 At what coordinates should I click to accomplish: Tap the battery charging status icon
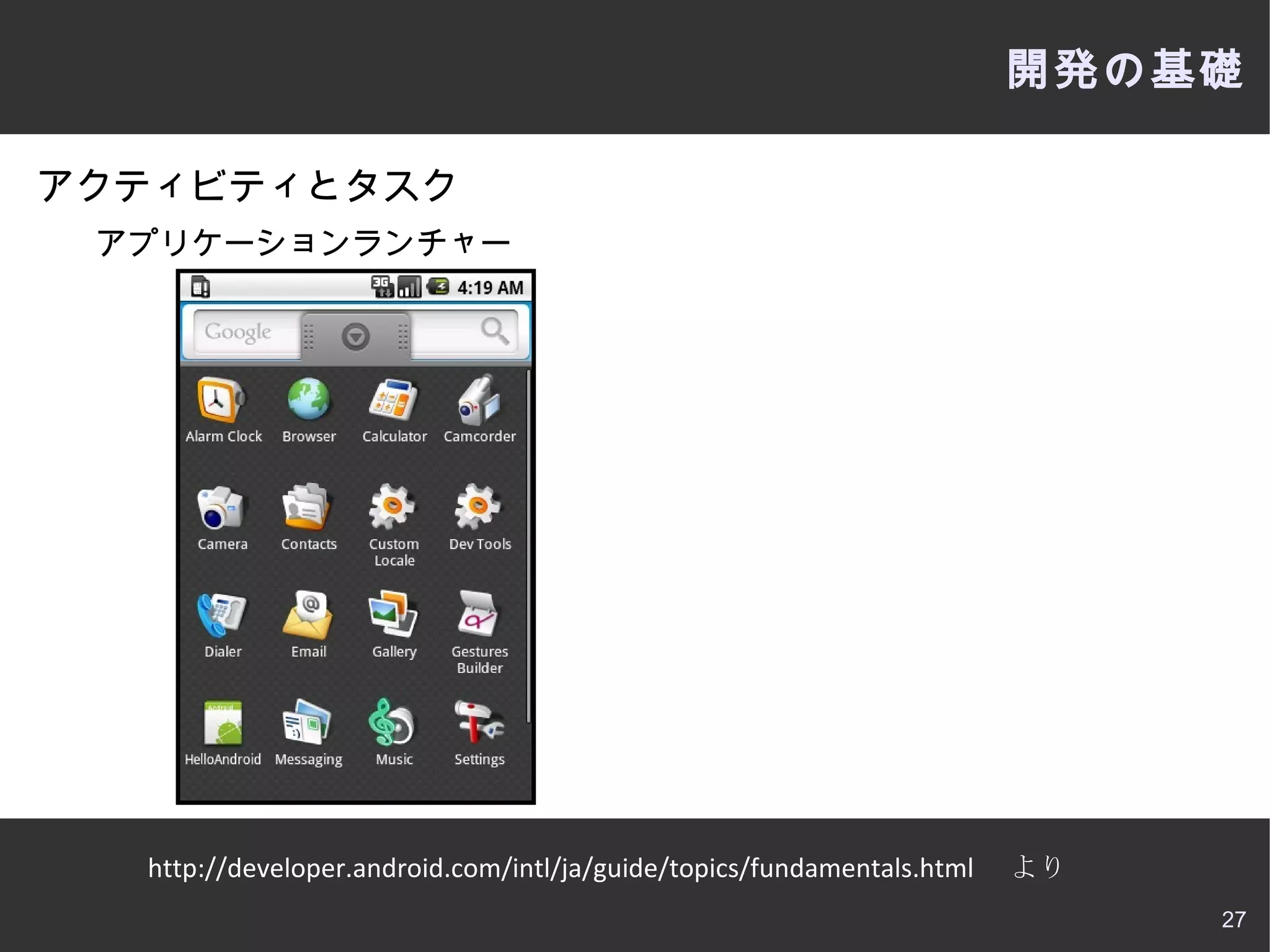point(438,287)
